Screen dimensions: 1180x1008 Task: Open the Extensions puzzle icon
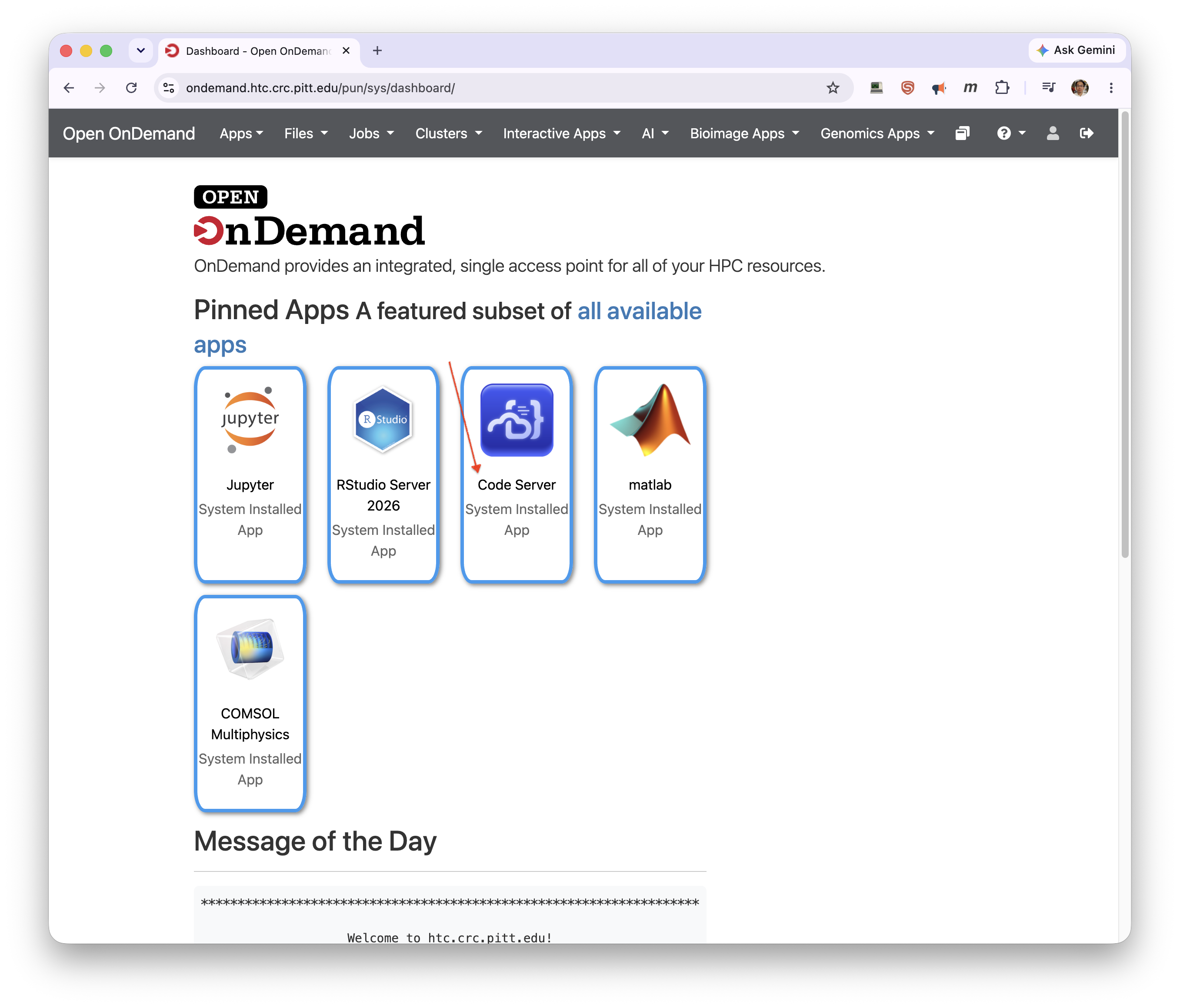point(1002,88)
